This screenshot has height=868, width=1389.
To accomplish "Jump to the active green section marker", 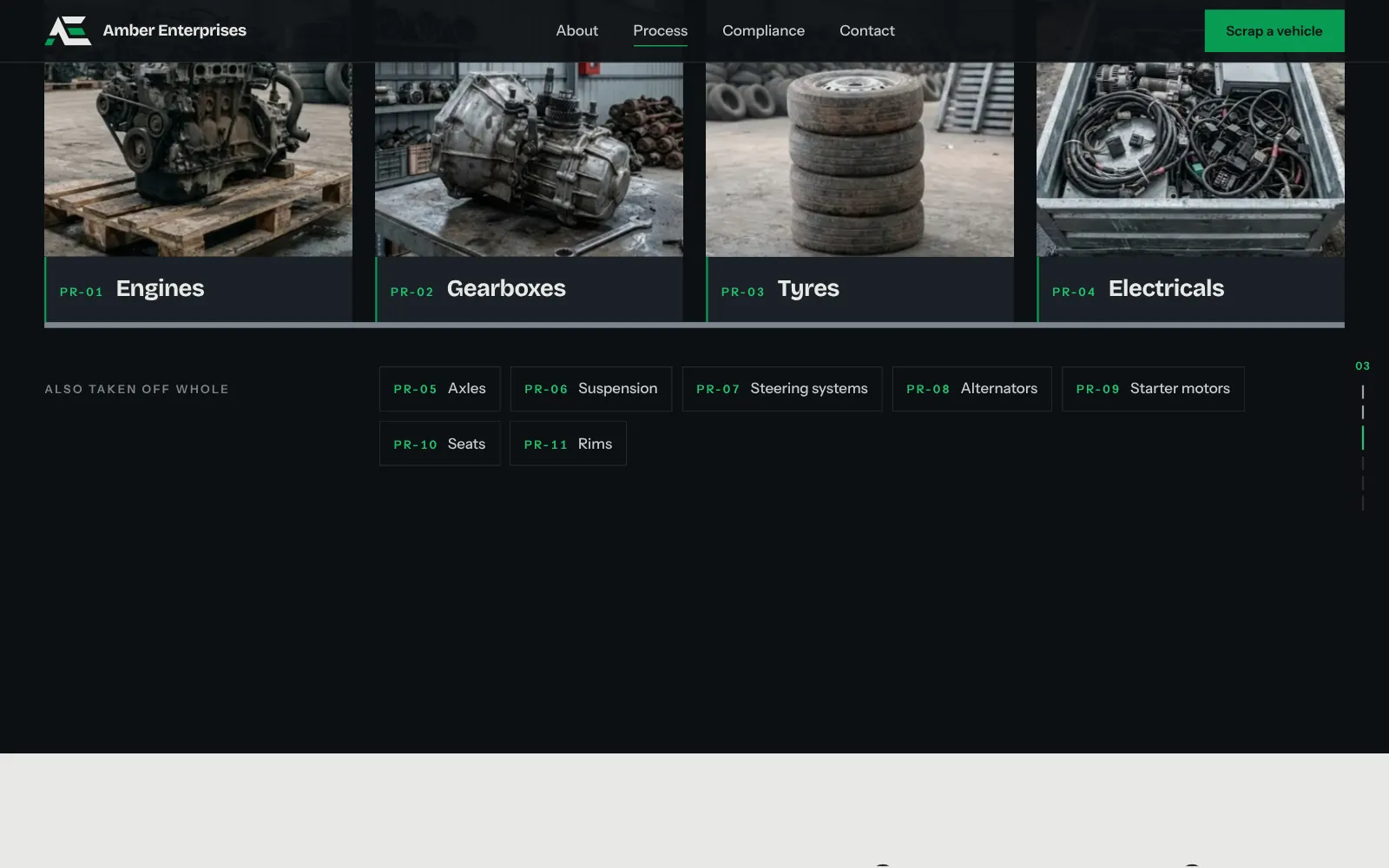I will pyautogui.click(x=1362, y=437).
